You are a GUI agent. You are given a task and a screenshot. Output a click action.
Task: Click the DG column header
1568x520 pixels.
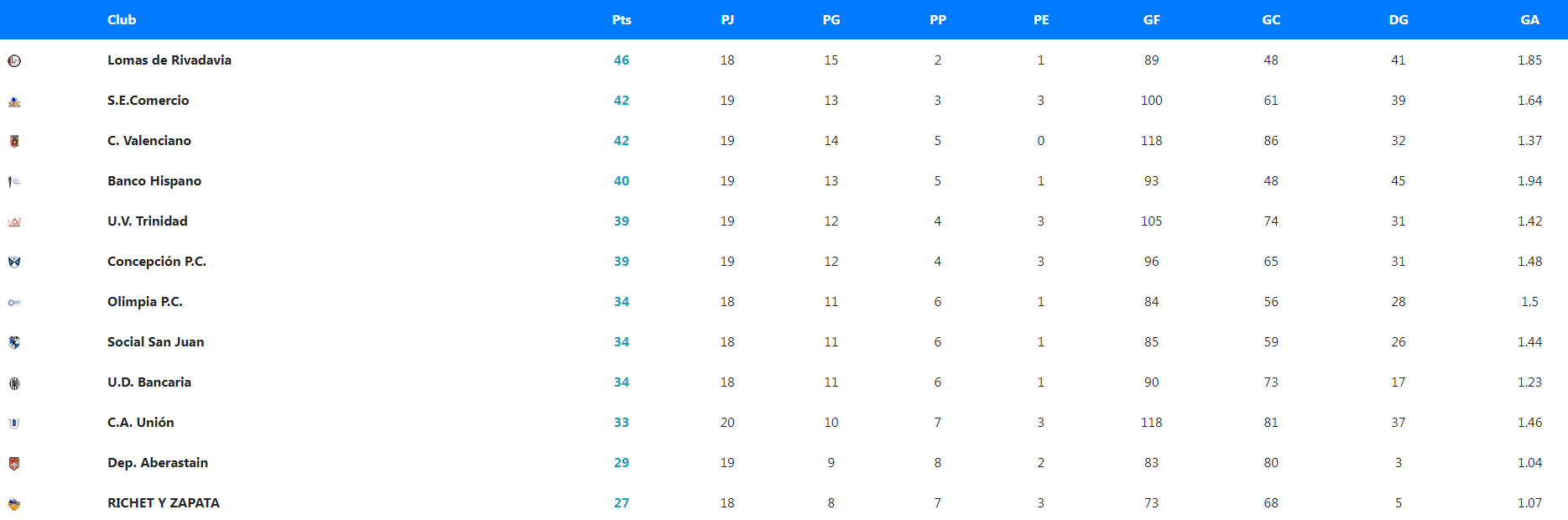[1398, 20]
